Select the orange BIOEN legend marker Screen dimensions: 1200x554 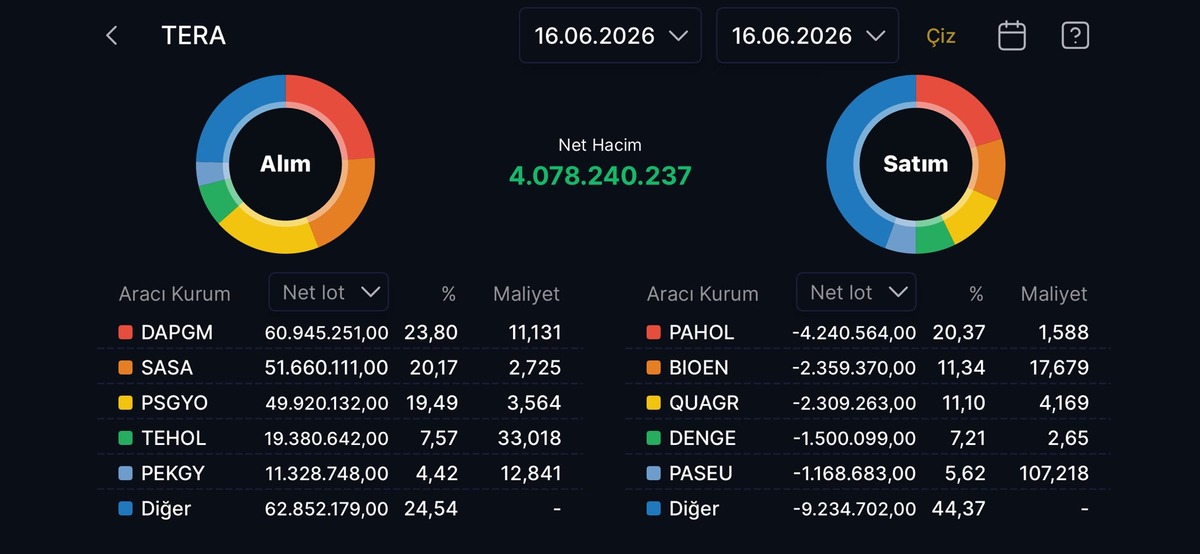pos(654,368)
